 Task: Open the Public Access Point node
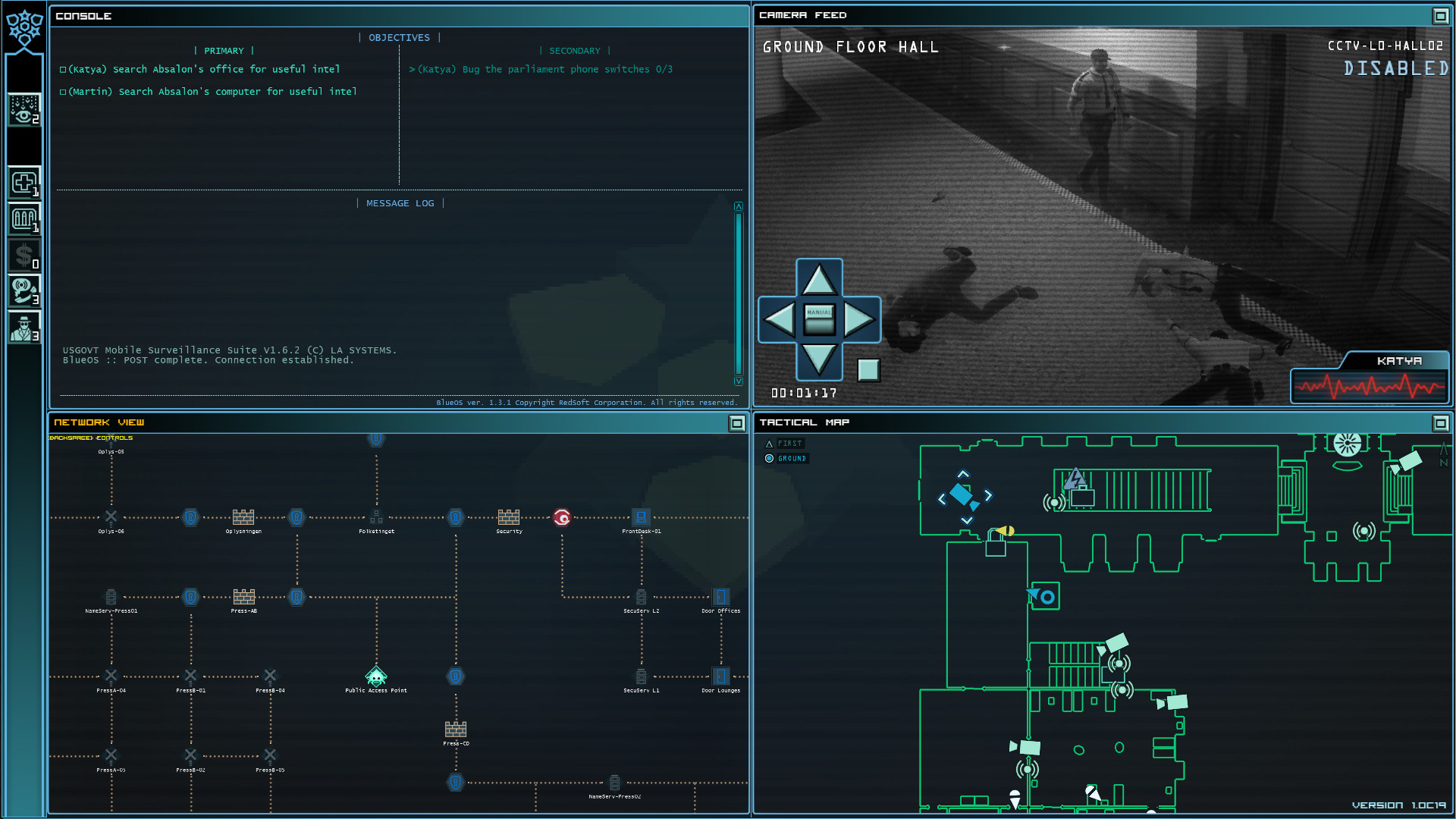[376, 676]
